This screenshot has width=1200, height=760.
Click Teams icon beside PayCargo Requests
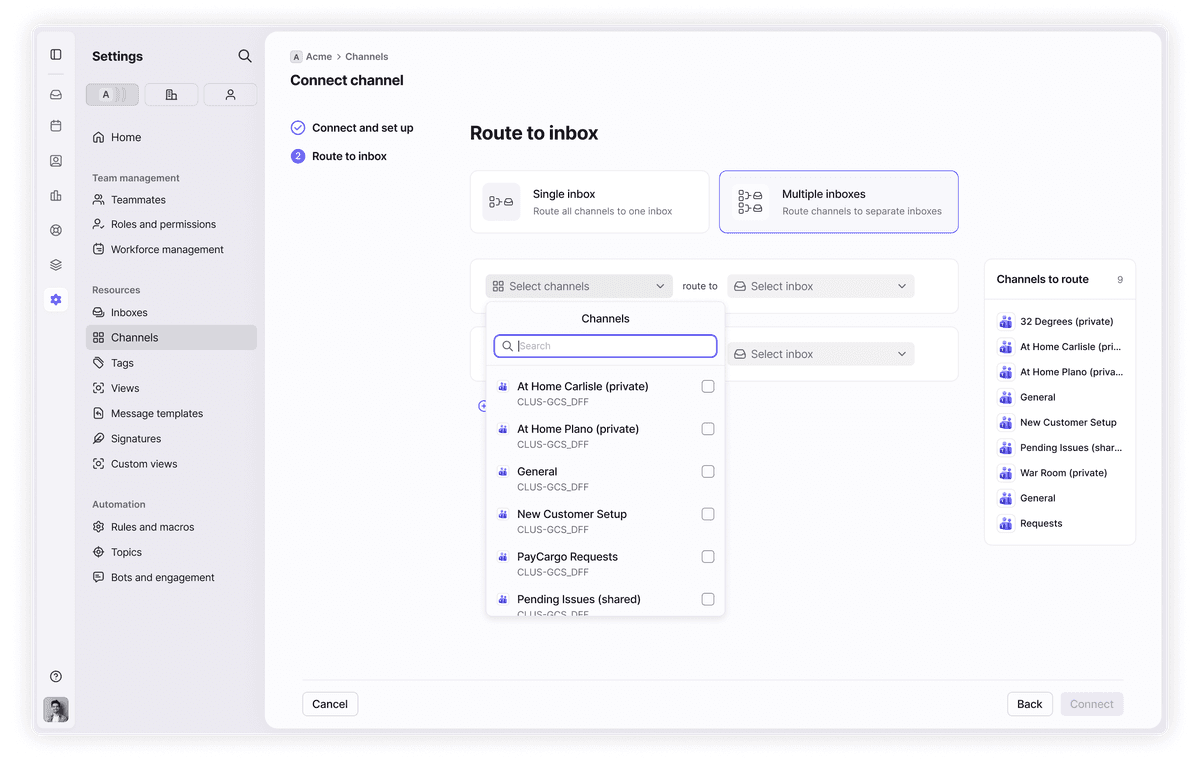click(x=503, y=557)
